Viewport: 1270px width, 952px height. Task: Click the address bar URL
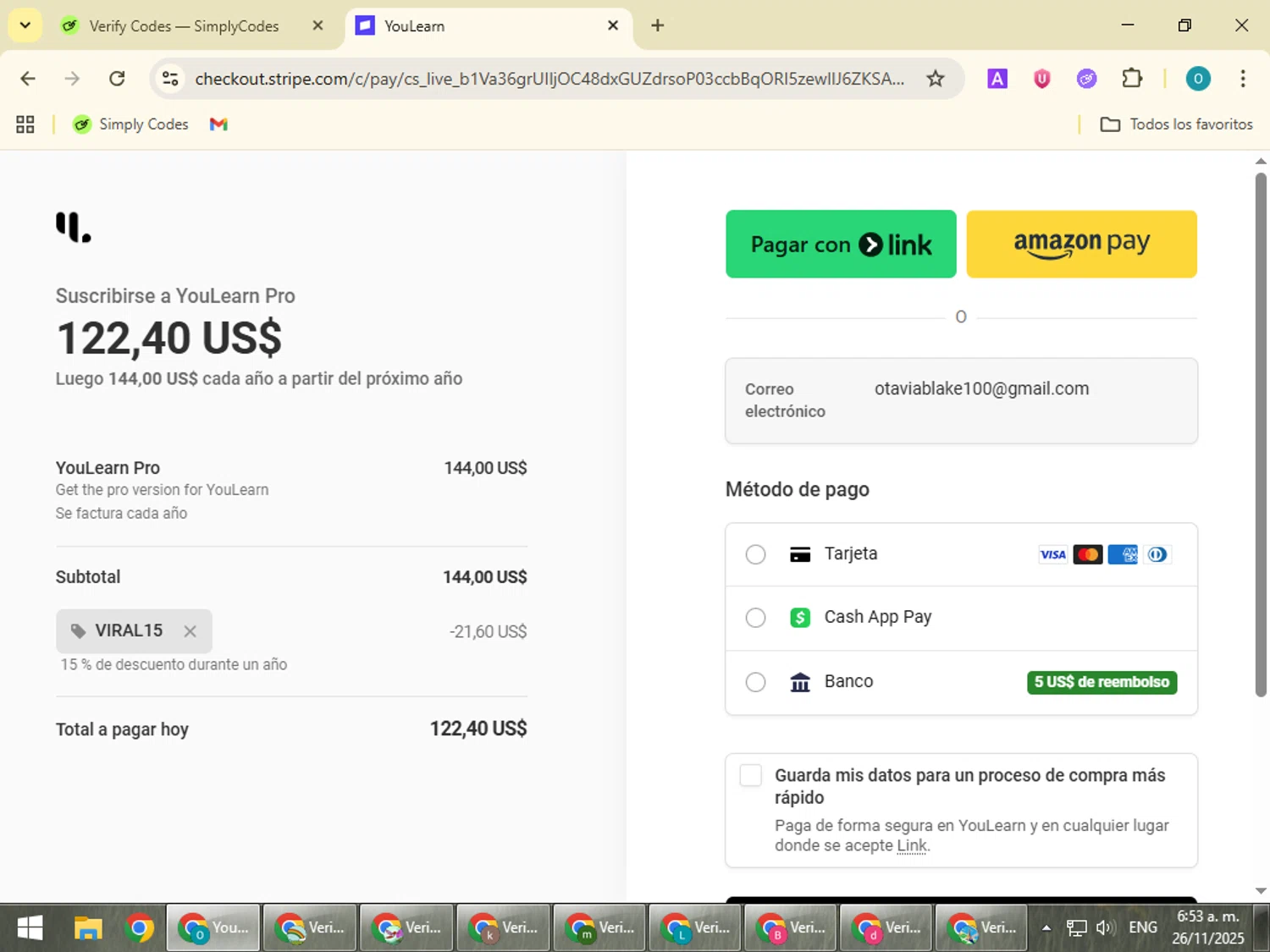pos(549,79)
